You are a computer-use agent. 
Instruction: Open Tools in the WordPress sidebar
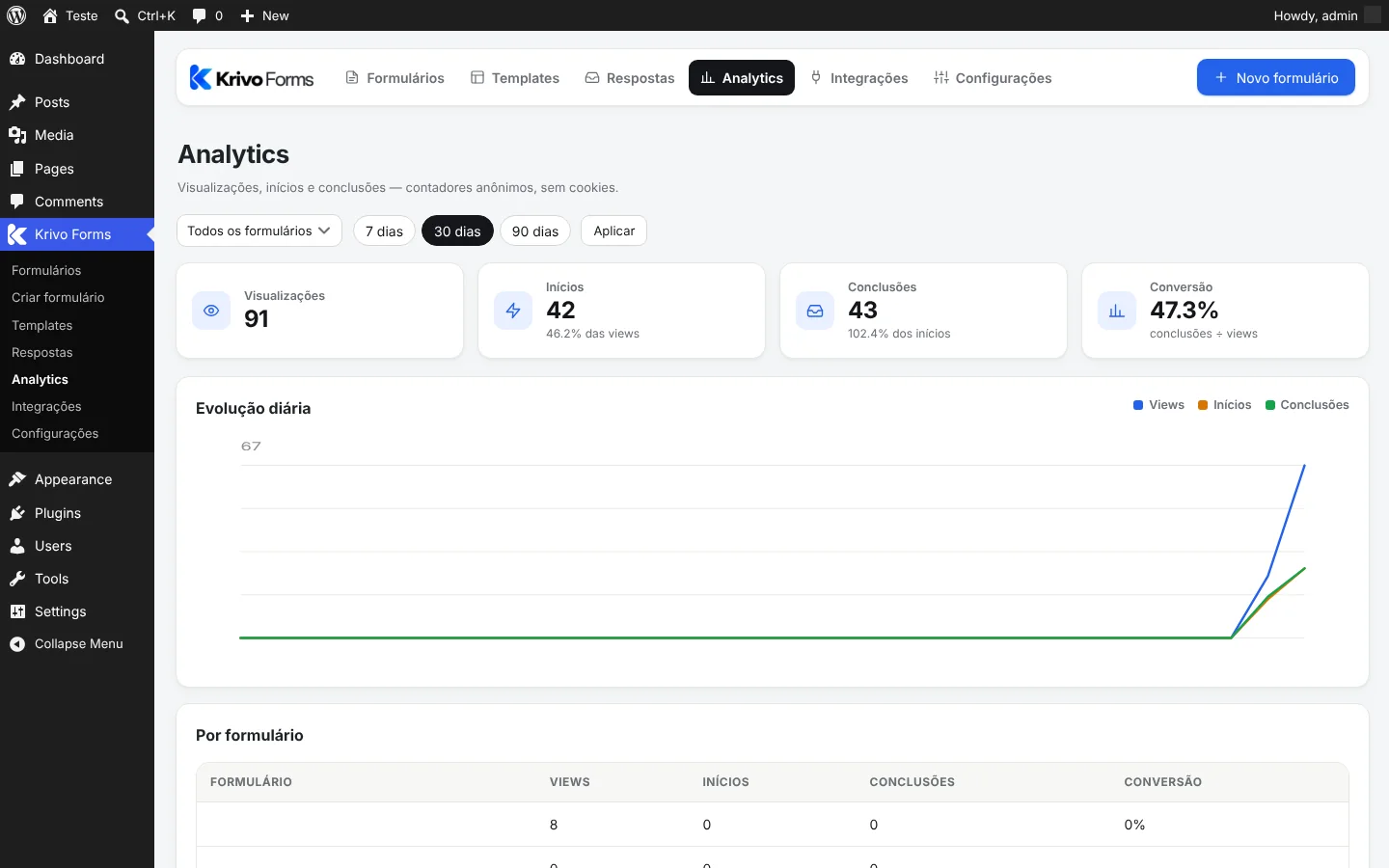point(77,579)
